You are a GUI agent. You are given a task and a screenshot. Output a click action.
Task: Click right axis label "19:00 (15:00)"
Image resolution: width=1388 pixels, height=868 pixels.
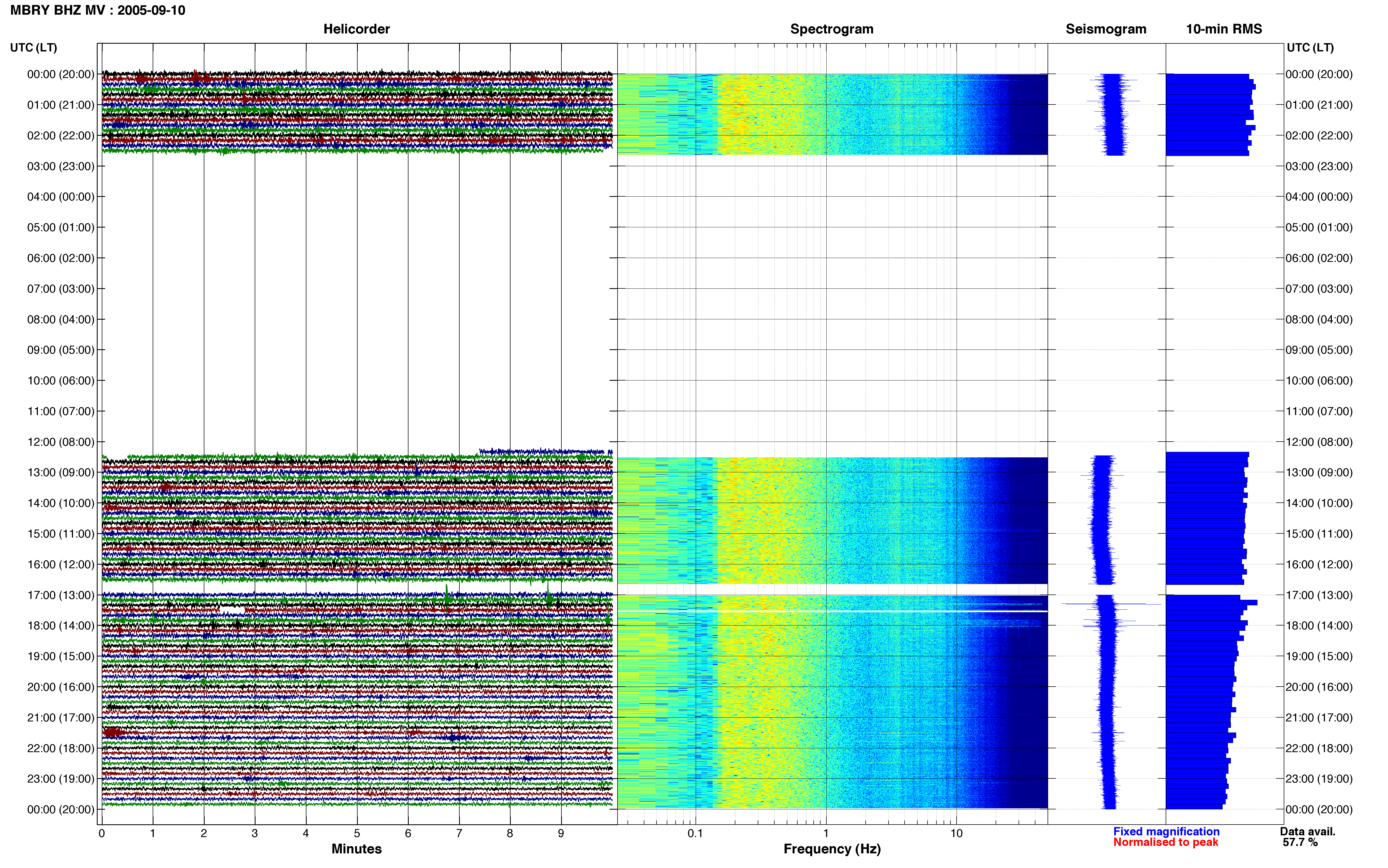coord(1319,656)
